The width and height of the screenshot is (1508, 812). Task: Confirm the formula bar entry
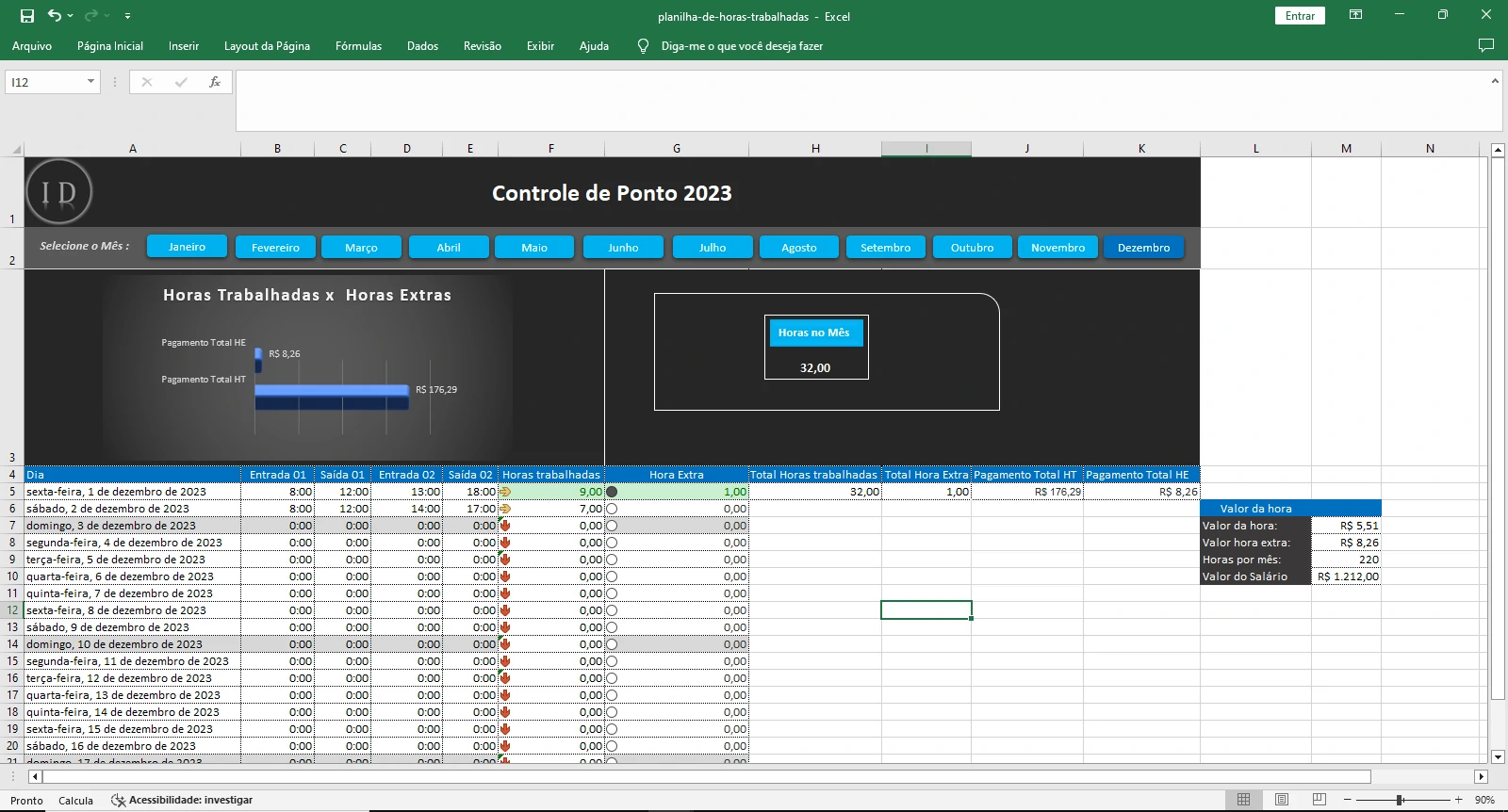[x=181, y=82]
